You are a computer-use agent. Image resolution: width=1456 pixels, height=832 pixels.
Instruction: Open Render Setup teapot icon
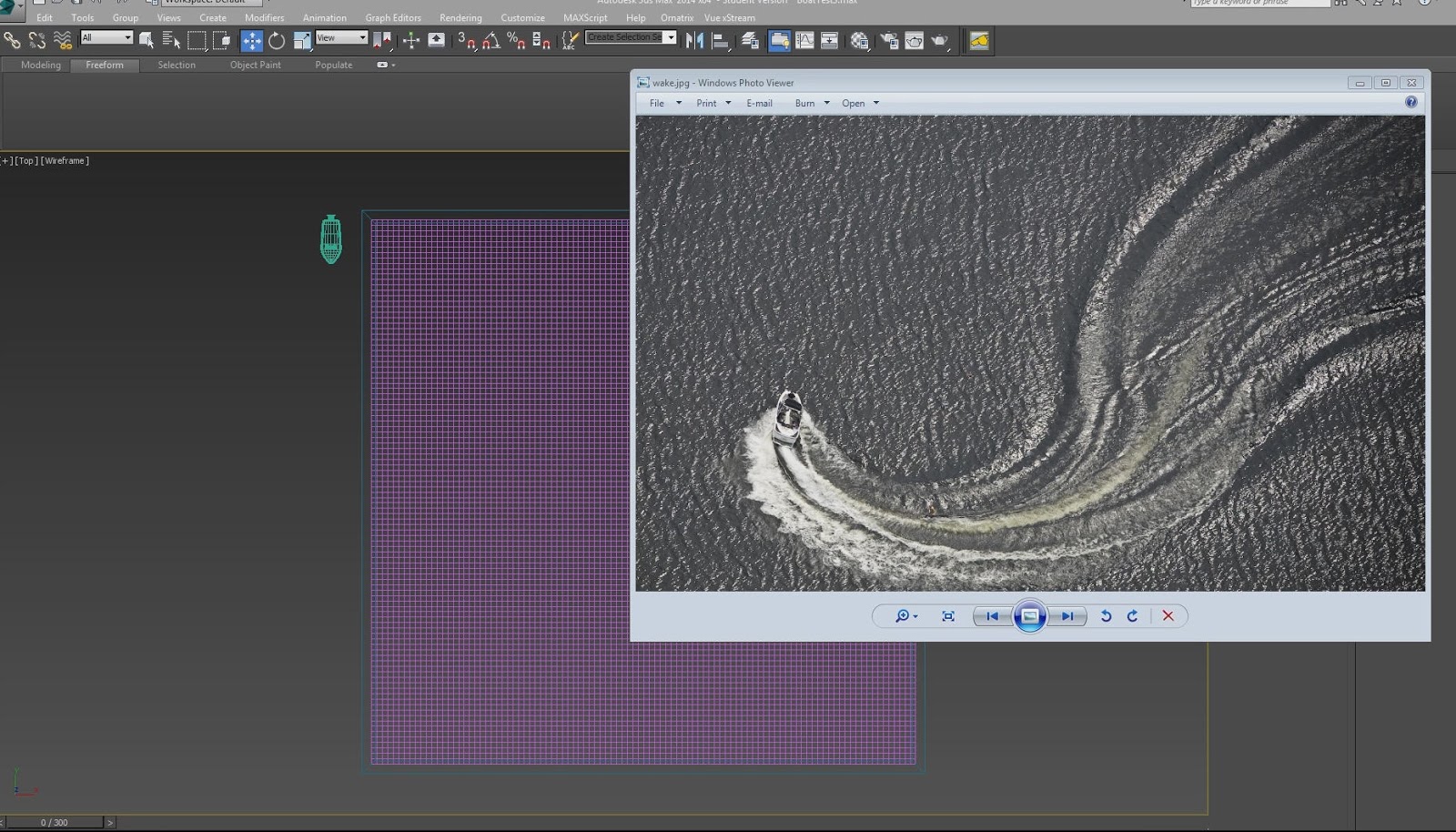[x=889, y=40]
